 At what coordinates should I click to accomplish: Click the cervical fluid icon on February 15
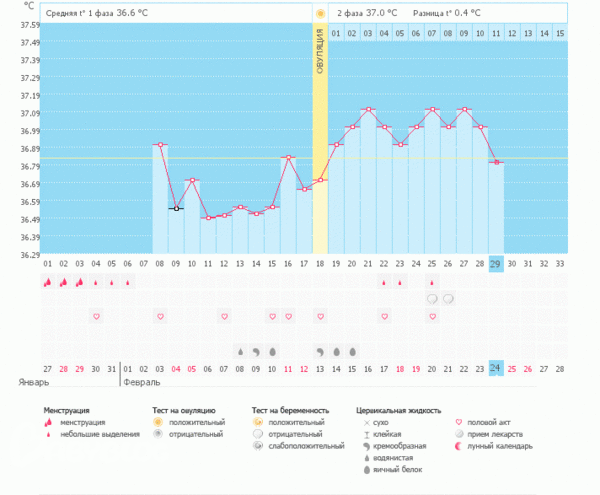point(352,351)
